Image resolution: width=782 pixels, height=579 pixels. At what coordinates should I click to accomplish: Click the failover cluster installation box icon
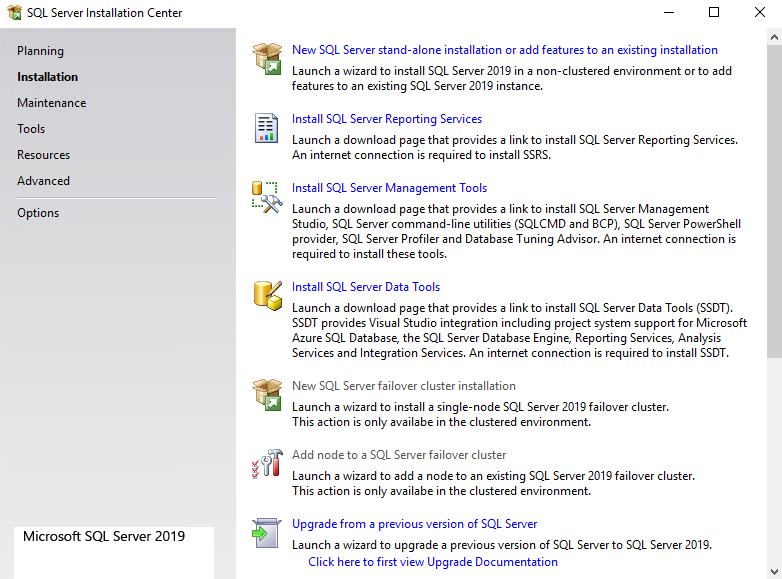click(x=267, y=395)
